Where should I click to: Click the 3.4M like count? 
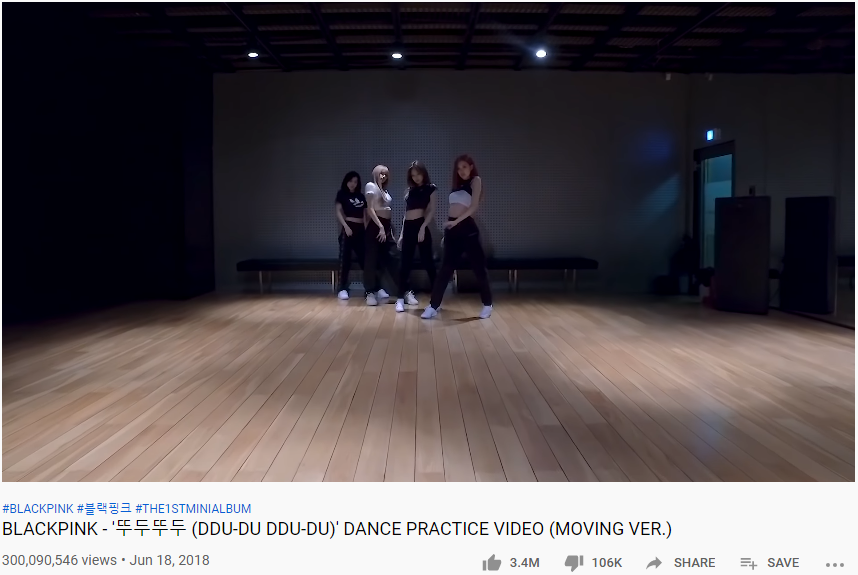click(524, 563)
